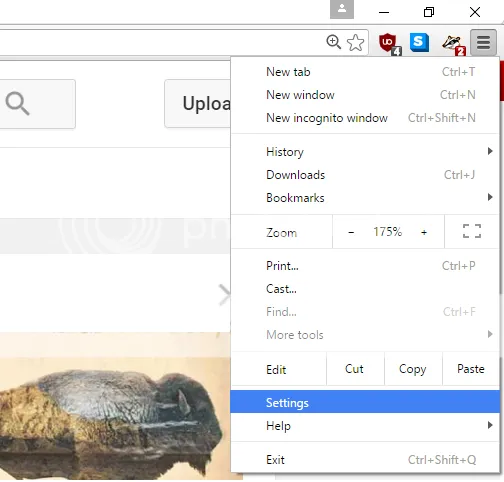Bookmark this page with the star icon

point(355,43)
